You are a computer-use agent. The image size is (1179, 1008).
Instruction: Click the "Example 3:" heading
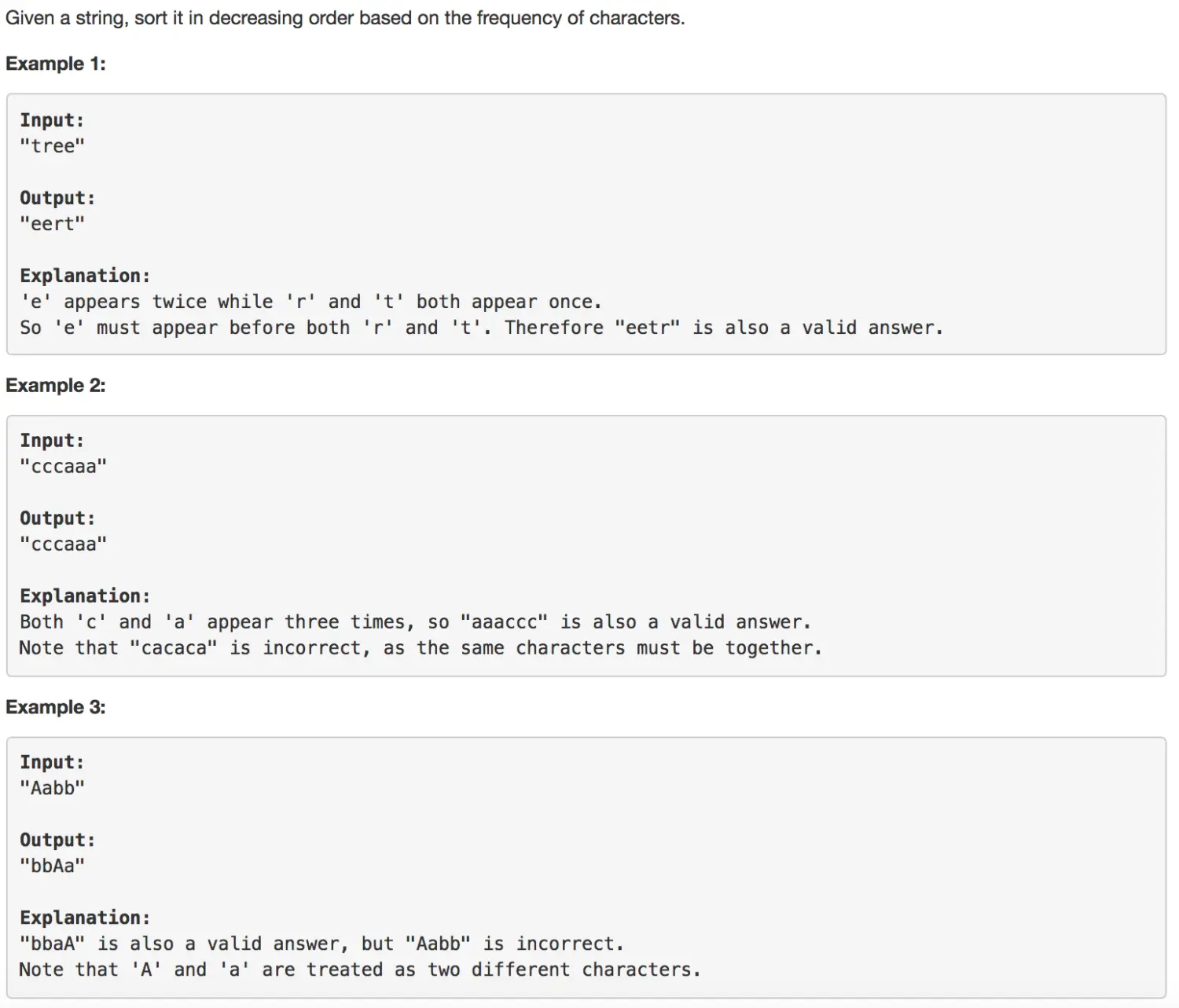click(56, 707)
